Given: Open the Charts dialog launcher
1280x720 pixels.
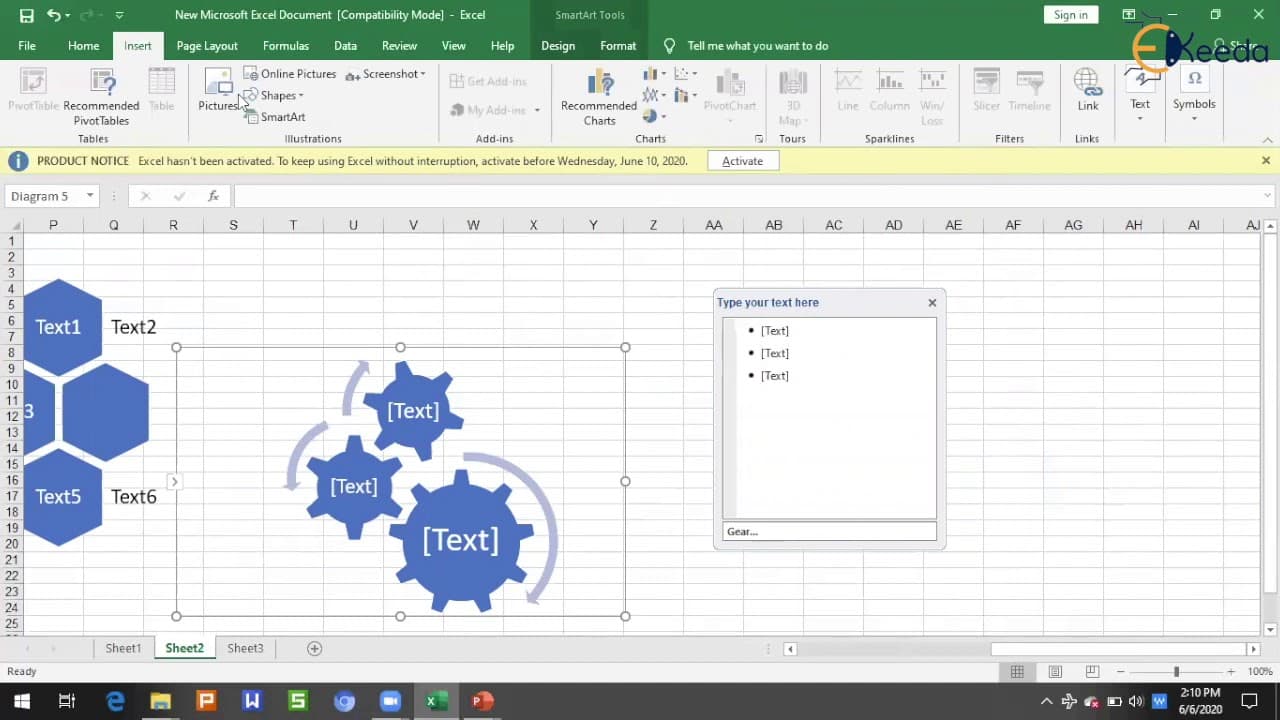Looking at the screenshot, I should 759,139.
